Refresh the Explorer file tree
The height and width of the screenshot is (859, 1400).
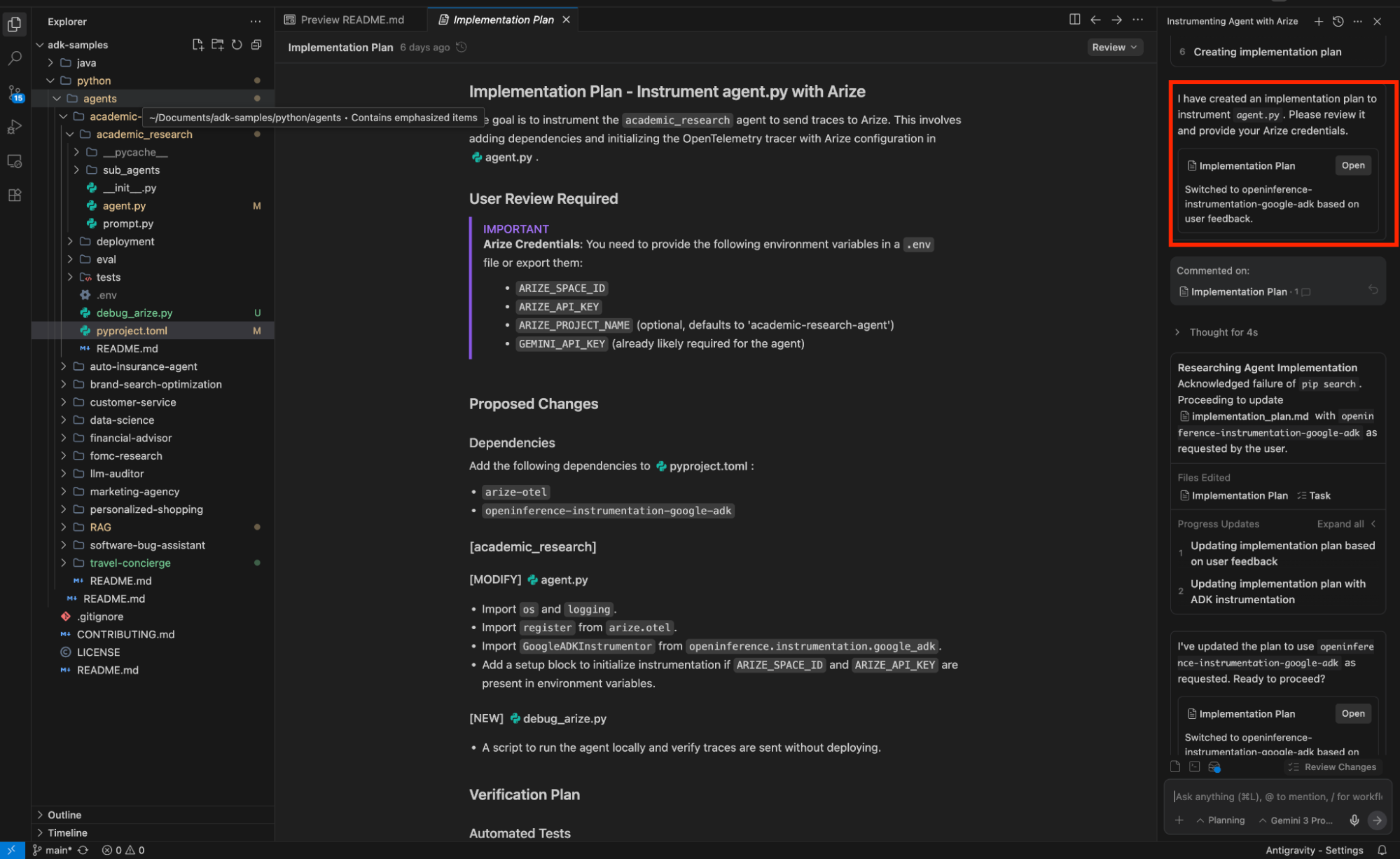tap(237, 45)
